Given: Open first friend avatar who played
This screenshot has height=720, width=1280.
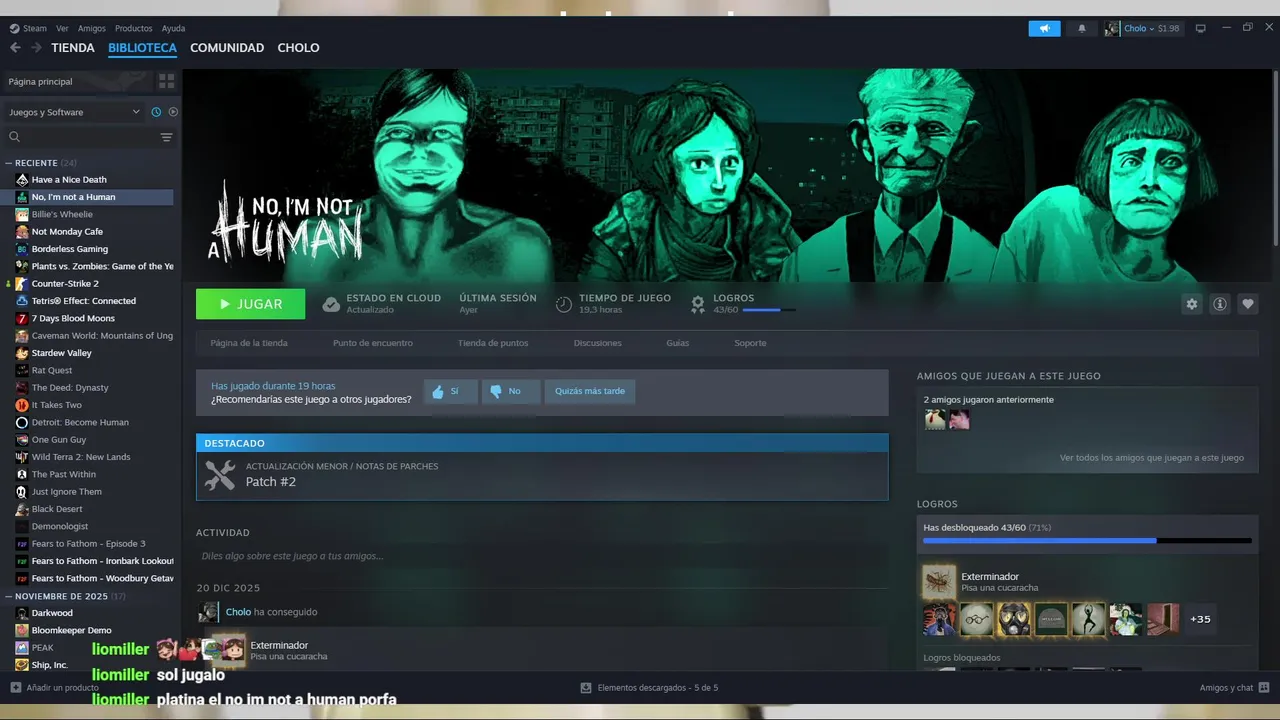Looking at the screenshot, I should click(935, 420).
